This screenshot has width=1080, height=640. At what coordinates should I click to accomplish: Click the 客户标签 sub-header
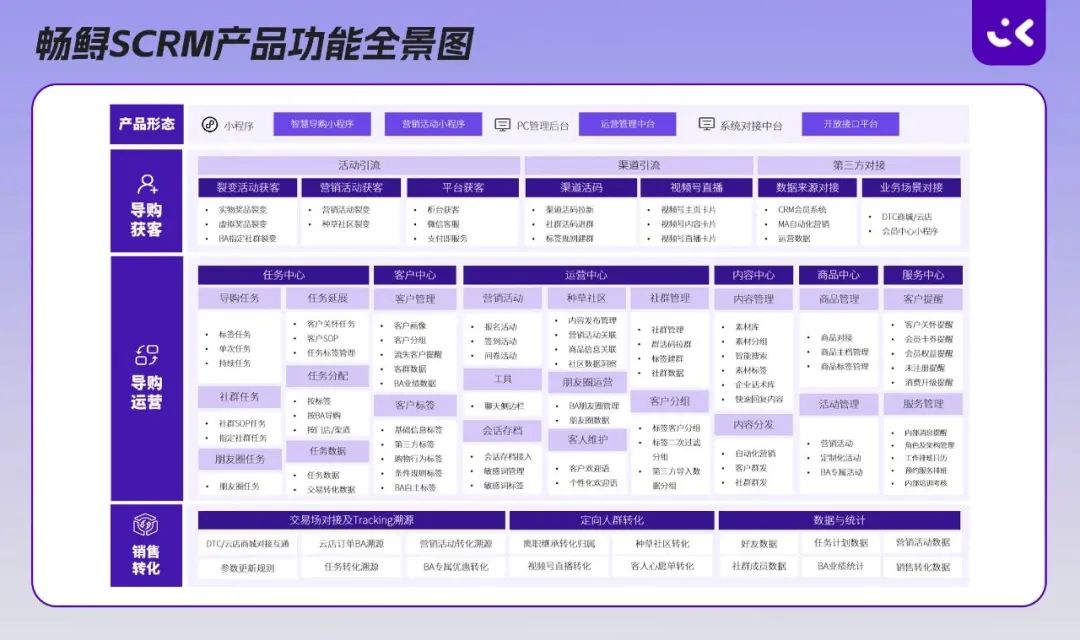pyautogui.click(x=415, y=405)
